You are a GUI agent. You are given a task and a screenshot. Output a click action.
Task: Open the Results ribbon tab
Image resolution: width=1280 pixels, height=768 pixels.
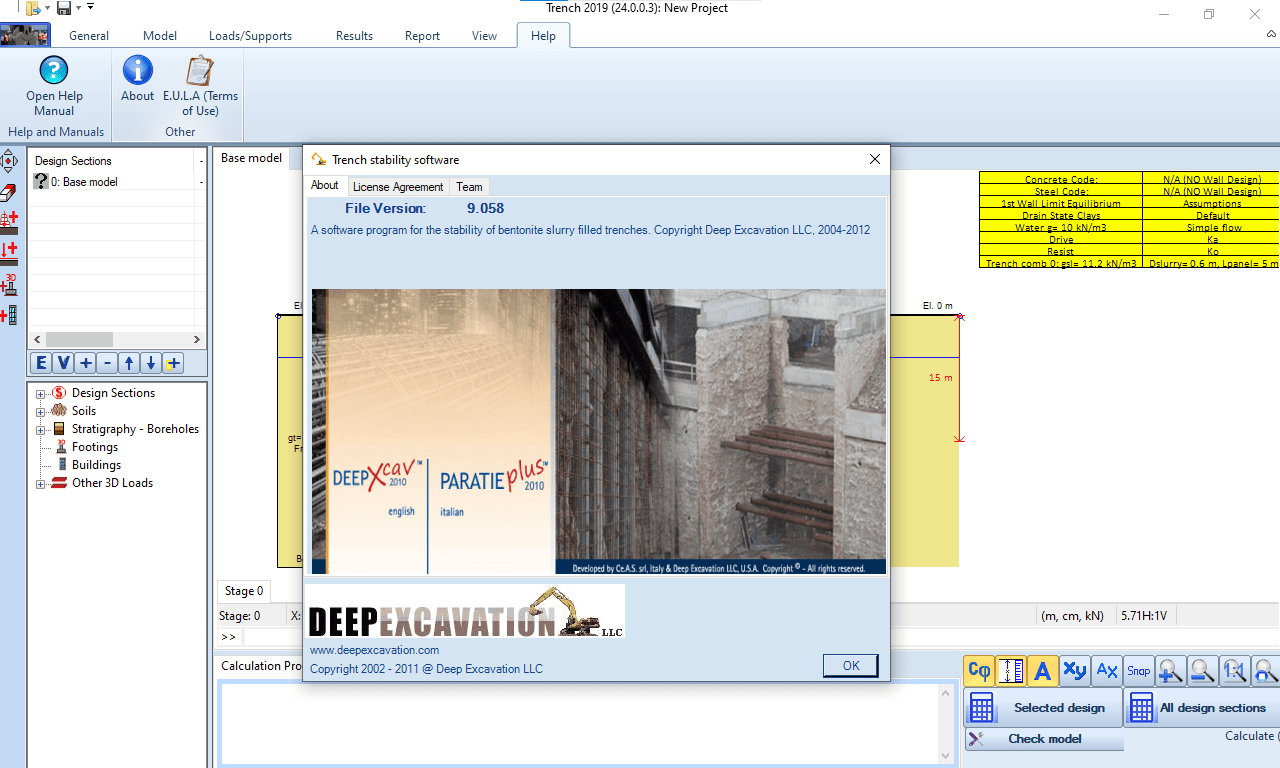(354, 36)
